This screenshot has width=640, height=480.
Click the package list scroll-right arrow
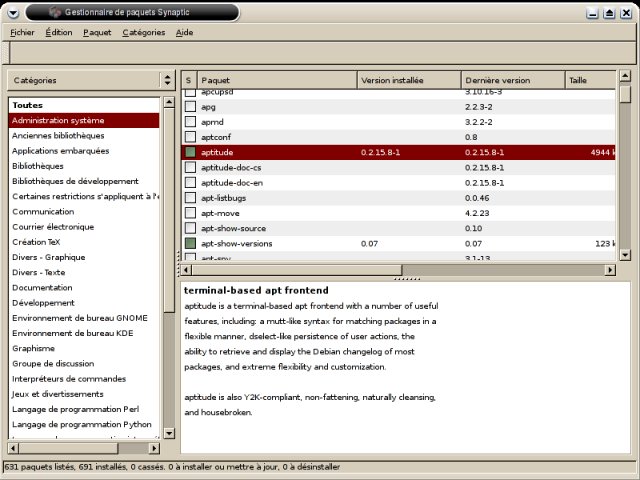click(610, 270)
